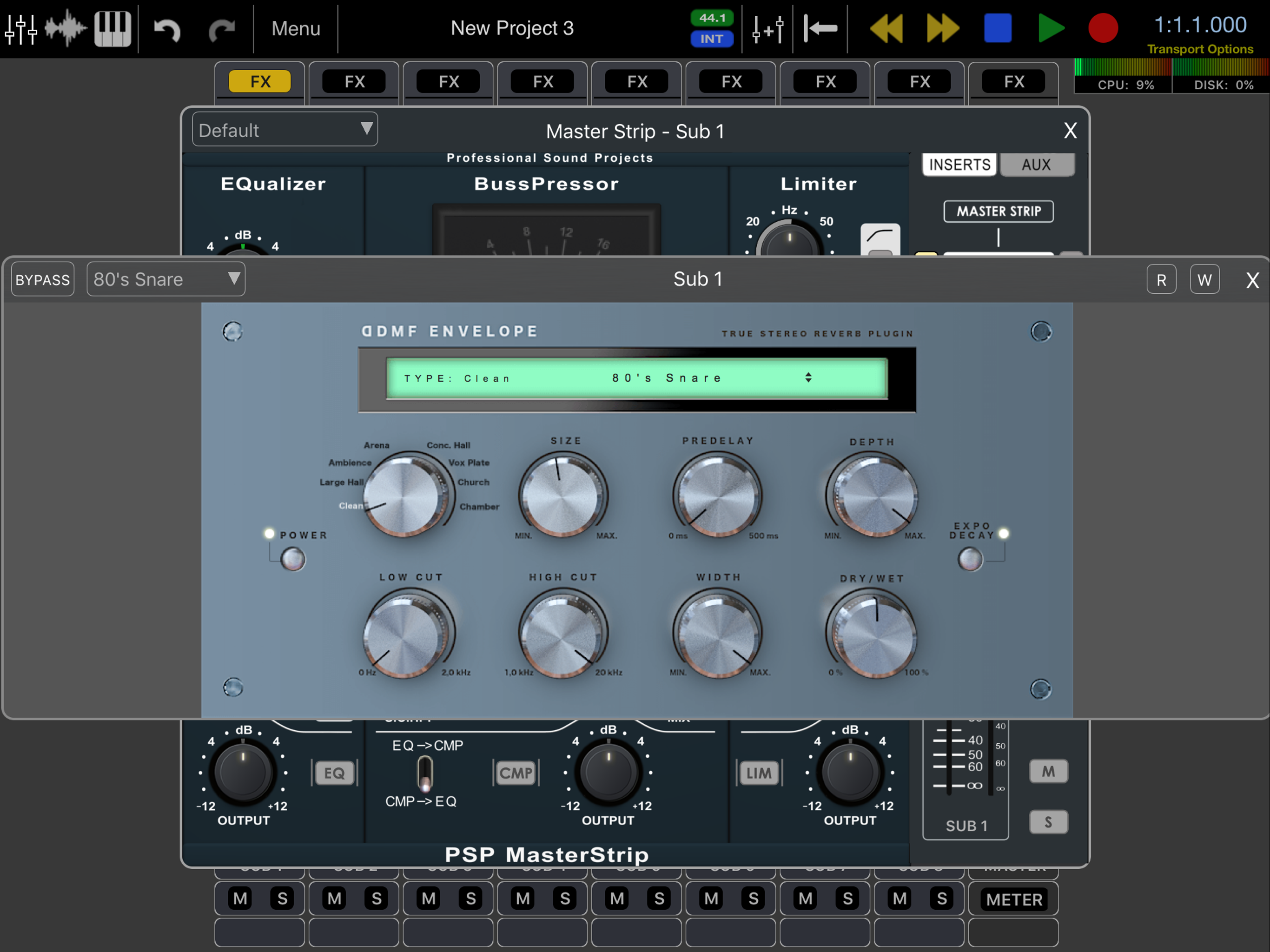
Task: Stop playback with the blue square
Action: click(998, 28)
